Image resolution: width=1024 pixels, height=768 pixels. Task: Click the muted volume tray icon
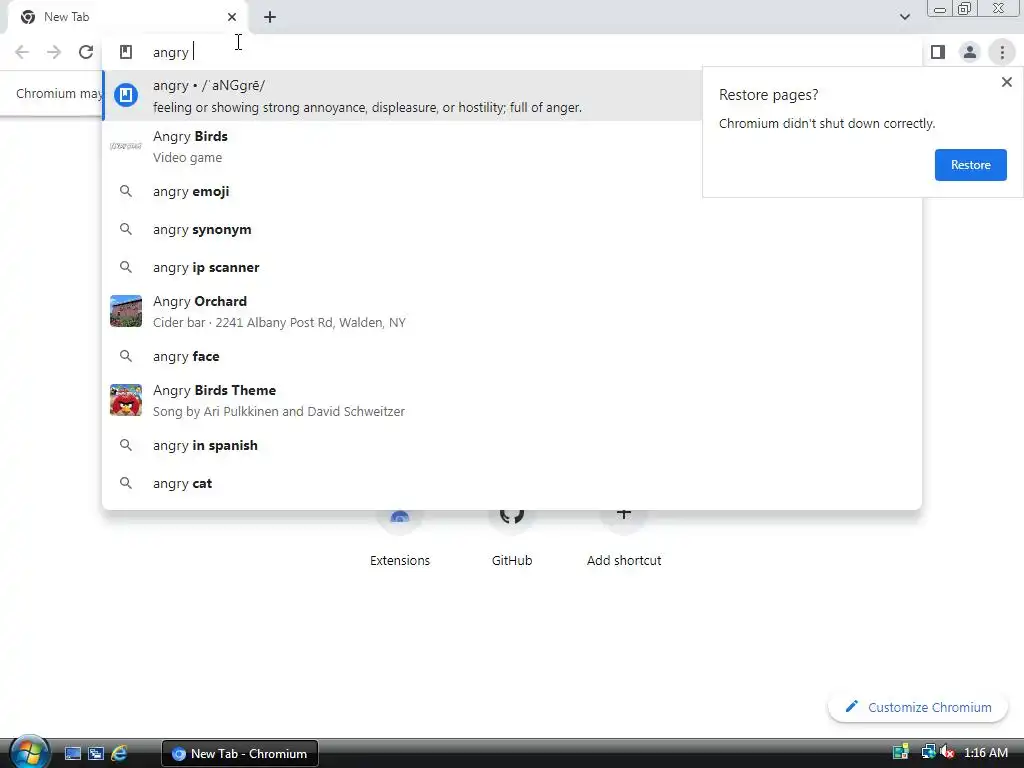[x=947, y=752]
